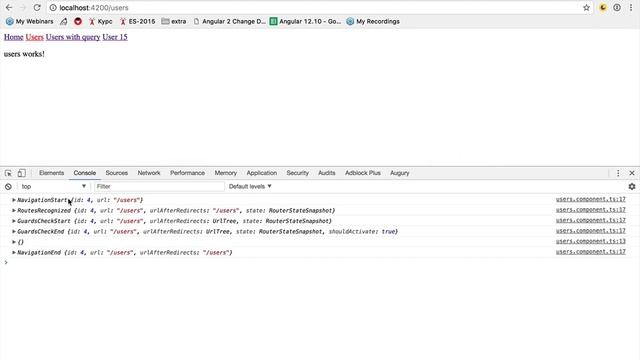Open the ES-2015 bookmark

[137, 21]
